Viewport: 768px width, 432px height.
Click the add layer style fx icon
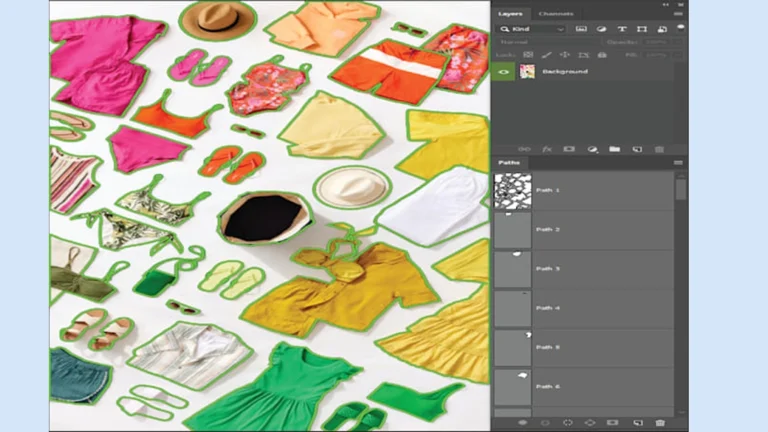547,149
